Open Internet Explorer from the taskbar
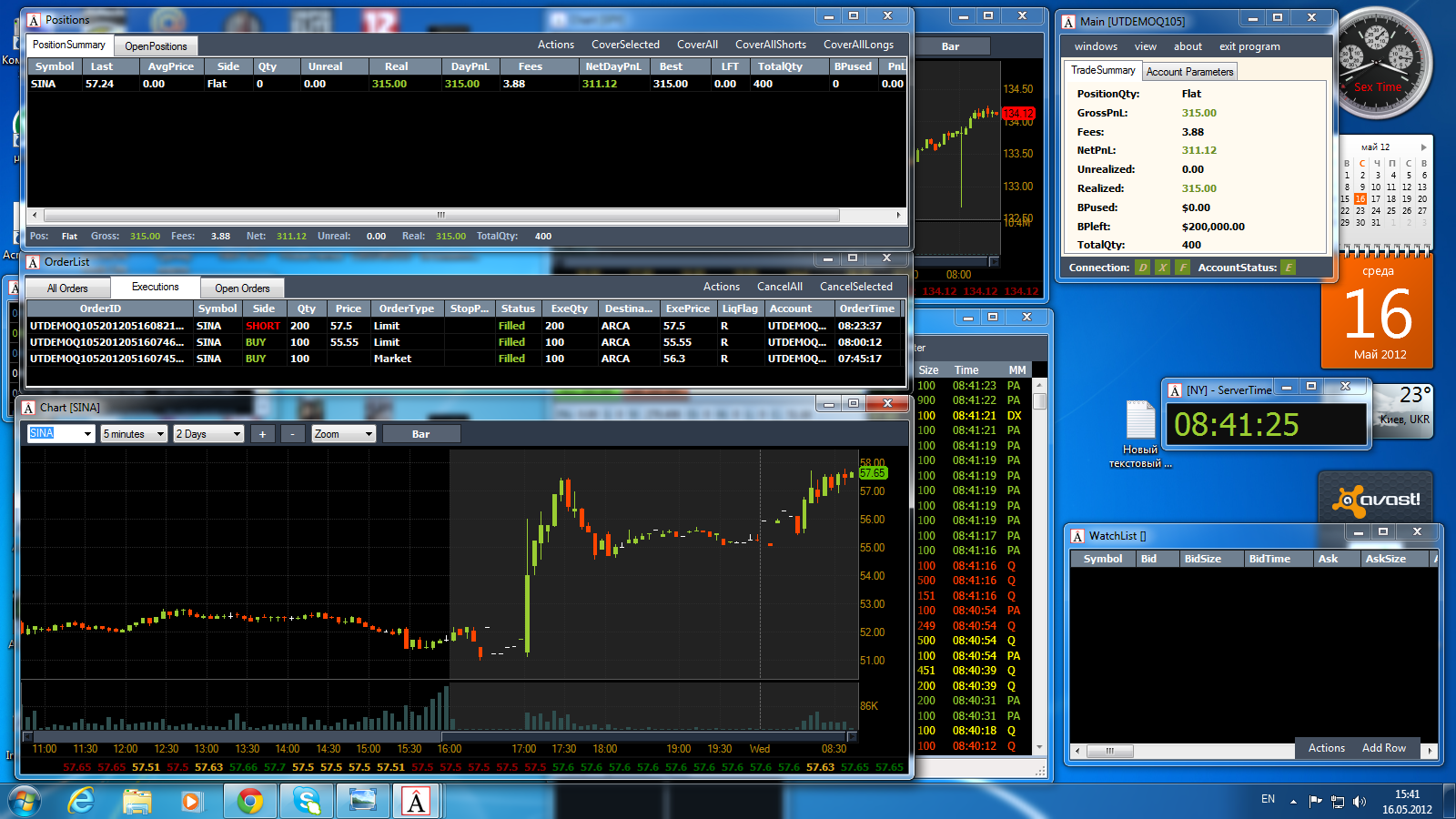This screenshot has height=819, width=1456. pyautogui.click(x=81, y=801)
